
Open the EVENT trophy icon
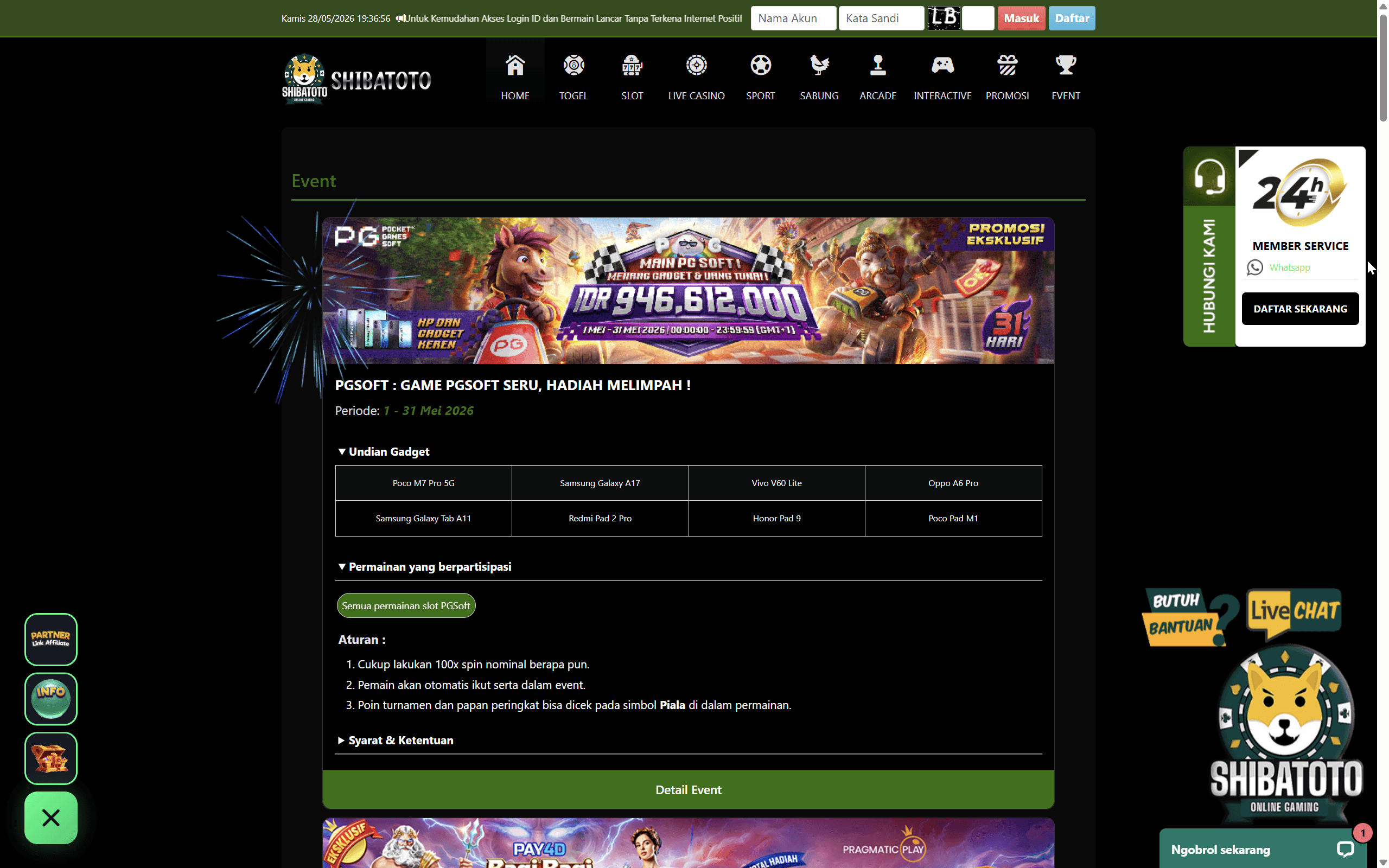[1066, 66]
